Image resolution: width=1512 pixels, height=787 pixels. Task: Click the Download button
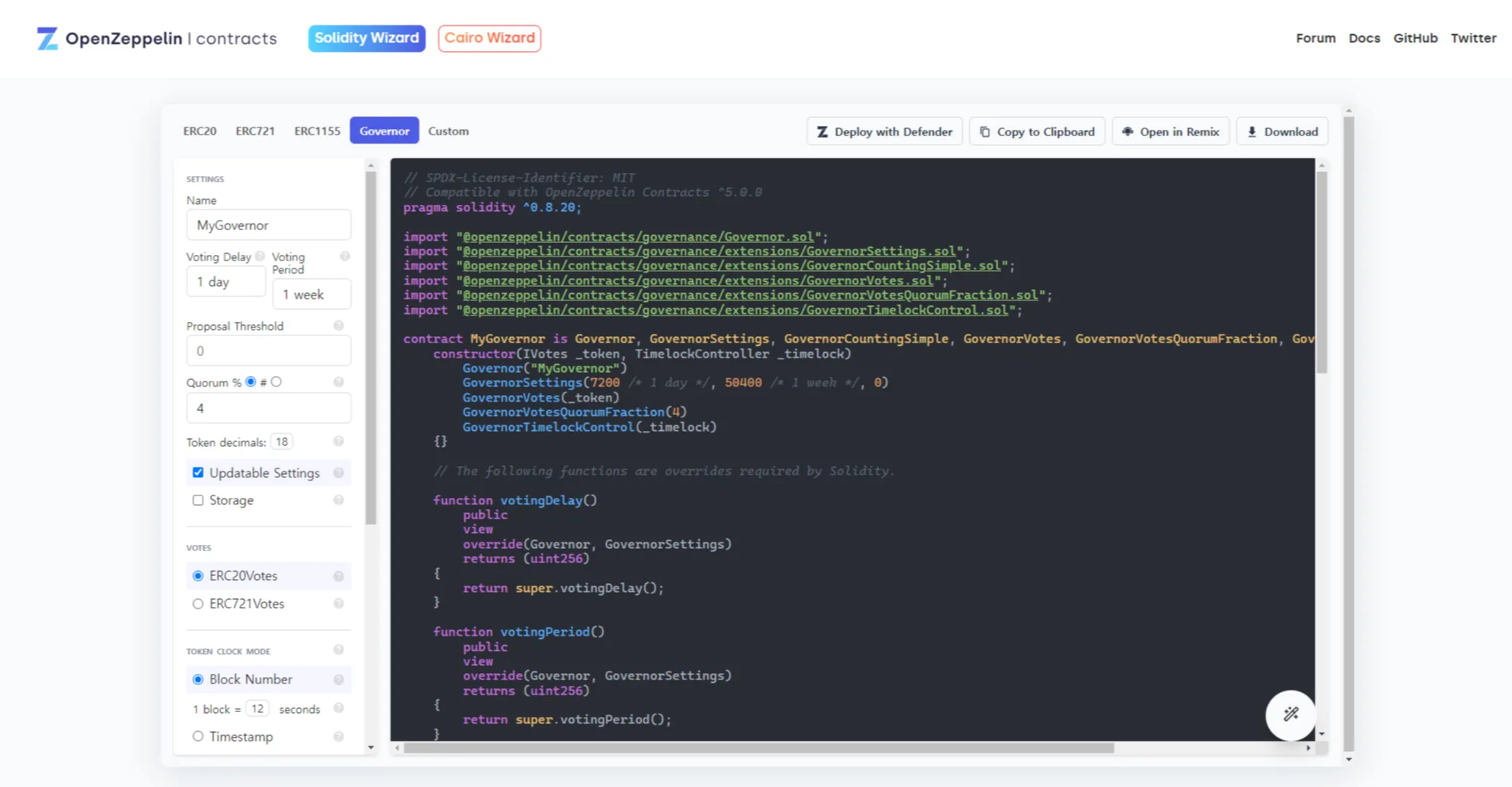(1282, 132)
